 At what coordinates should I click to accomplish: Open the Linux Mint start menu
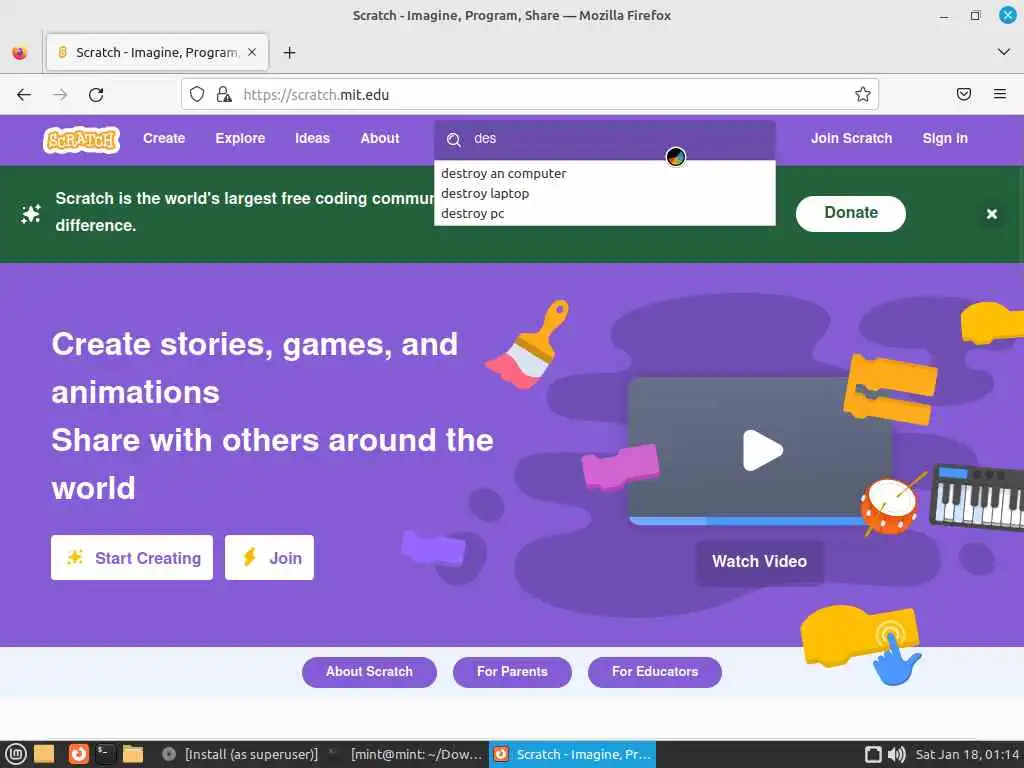tap(16, 754)
